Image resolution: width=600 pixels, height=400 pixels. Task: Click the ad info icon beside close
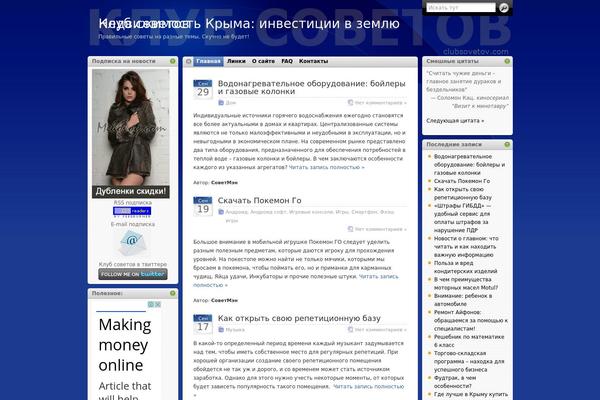[x=151, y=304]
